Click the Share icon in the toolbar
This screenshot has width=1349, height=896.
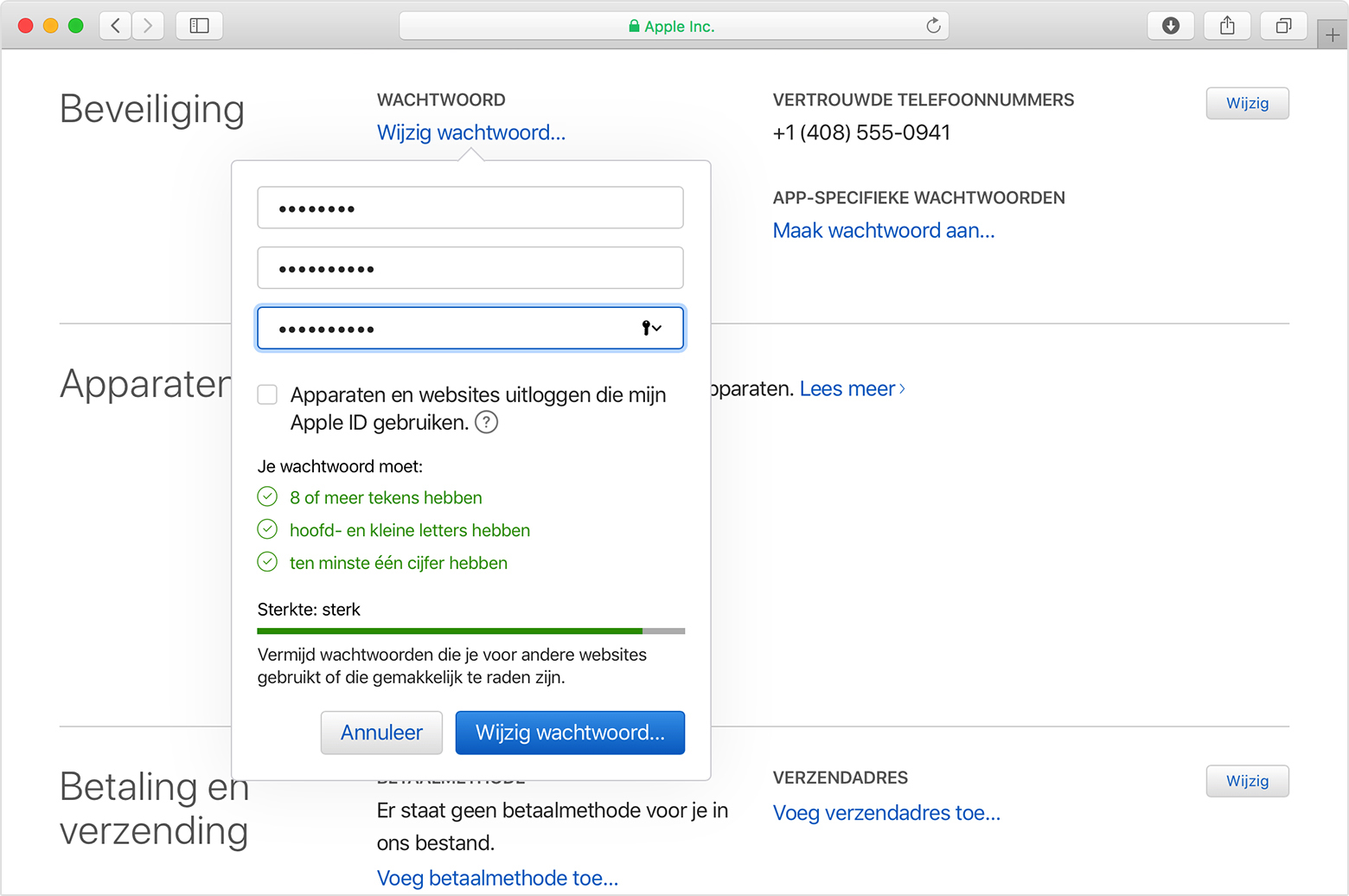coord(1227,26)
